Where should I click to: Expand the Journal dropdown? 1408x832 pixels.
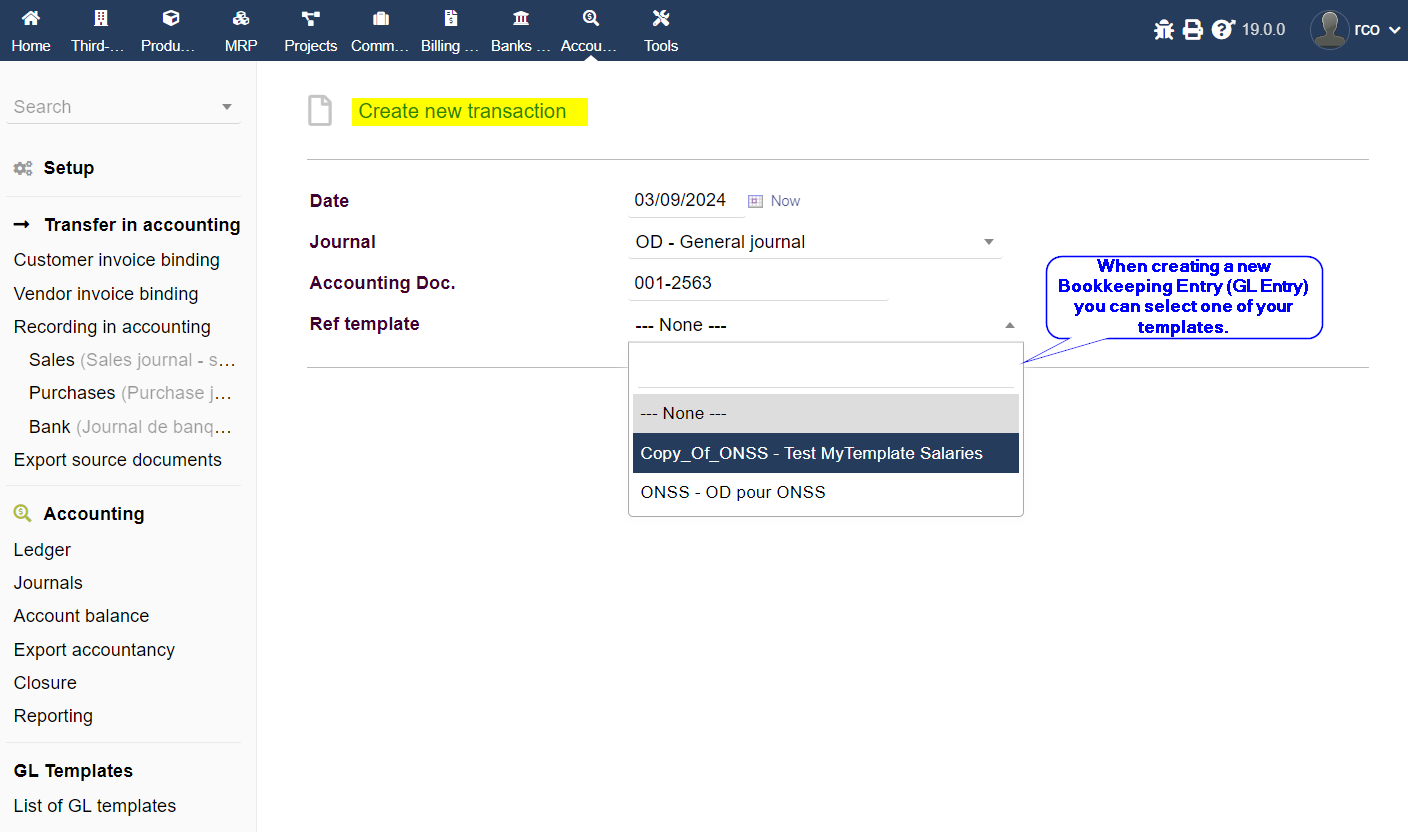[x=988, y=242]
